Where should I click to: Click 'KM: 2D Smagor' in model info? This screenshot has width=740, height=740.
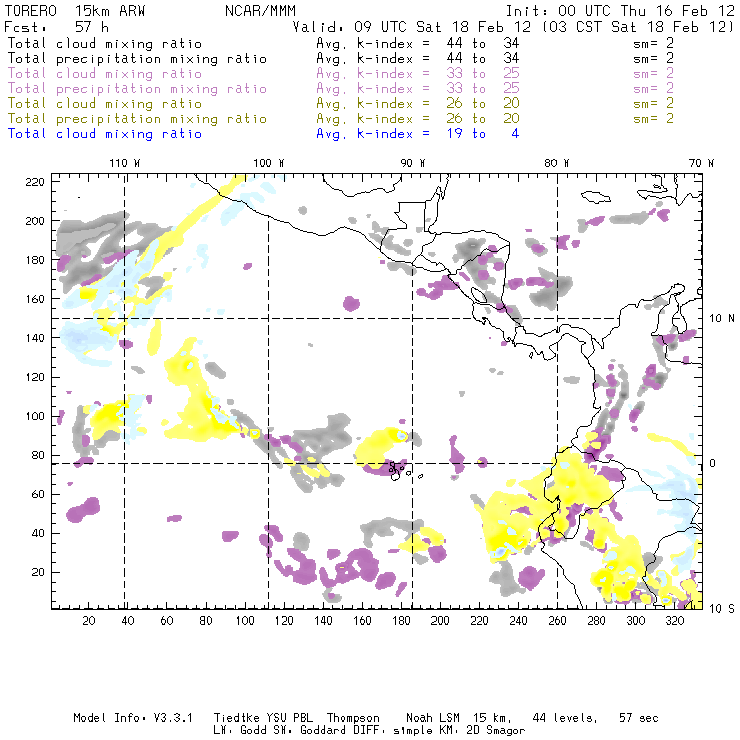484,731
